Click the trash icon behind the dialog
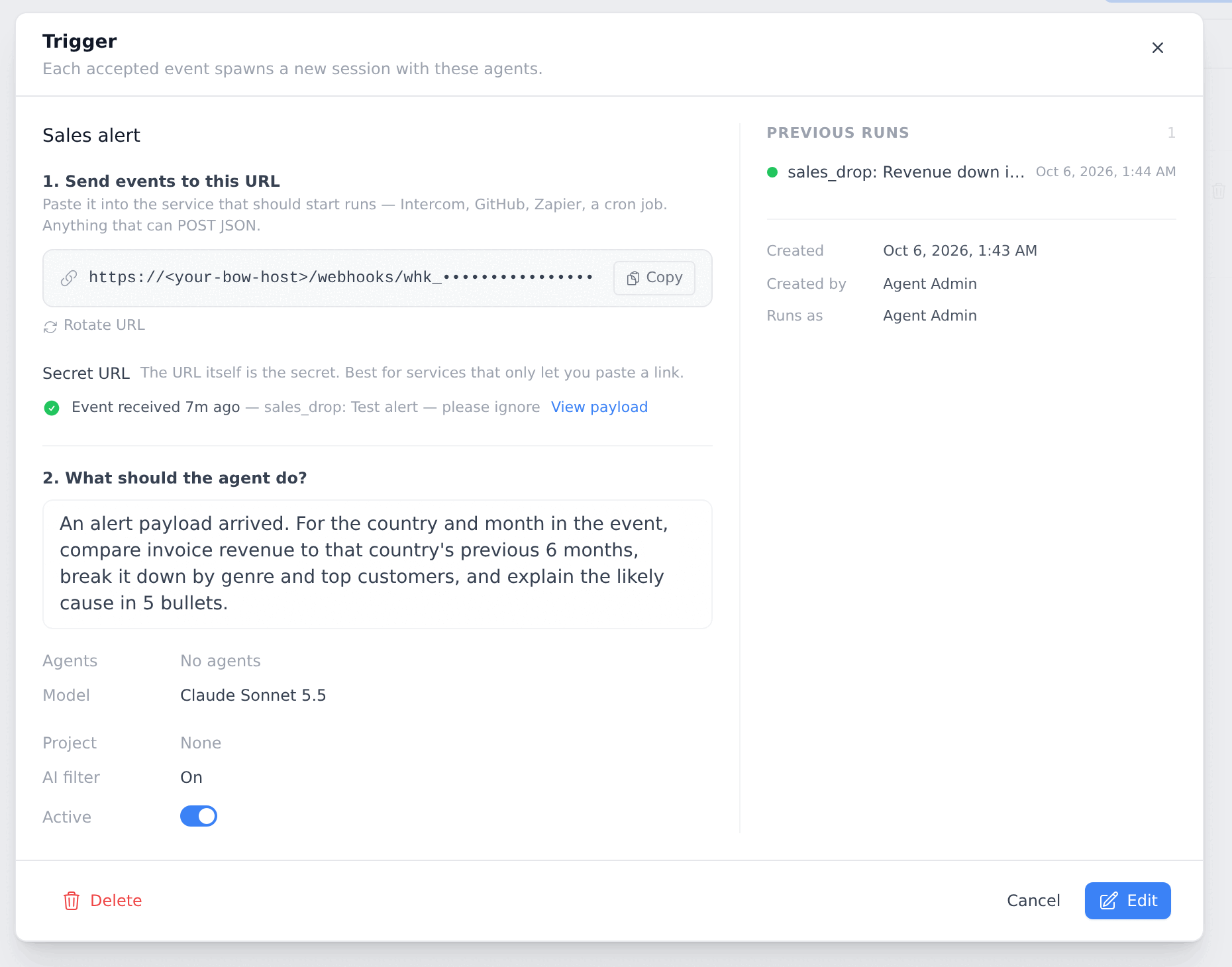Image resolution: width=1232 pixels, height=967 pixels. (1218, 191)
